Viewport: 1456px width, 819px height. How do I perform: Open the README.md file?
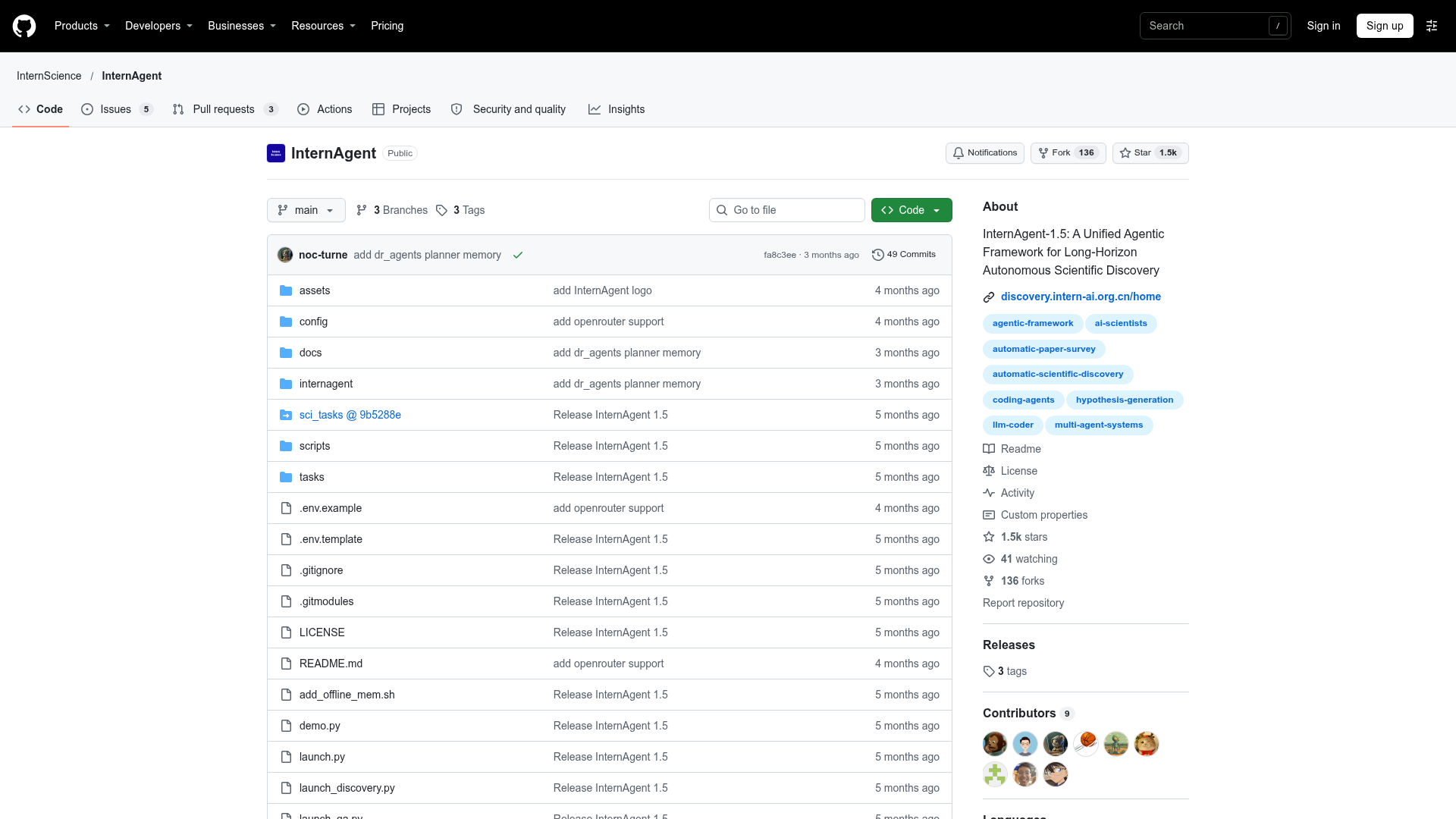(331, 664)
